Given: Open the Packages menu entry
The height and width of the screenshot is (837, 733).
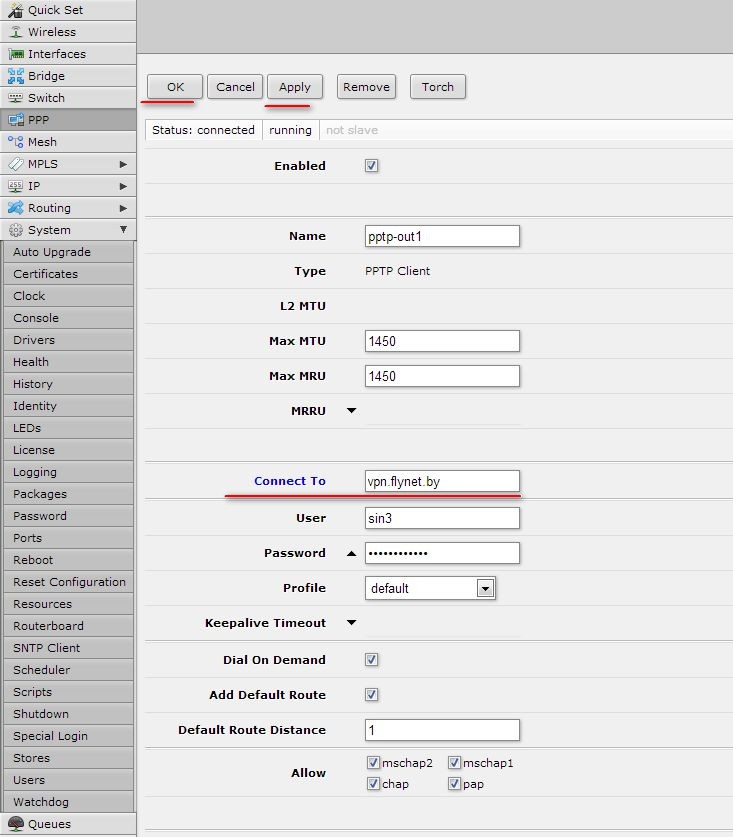Looking at the screenshot, I should [x=68, y=494].
